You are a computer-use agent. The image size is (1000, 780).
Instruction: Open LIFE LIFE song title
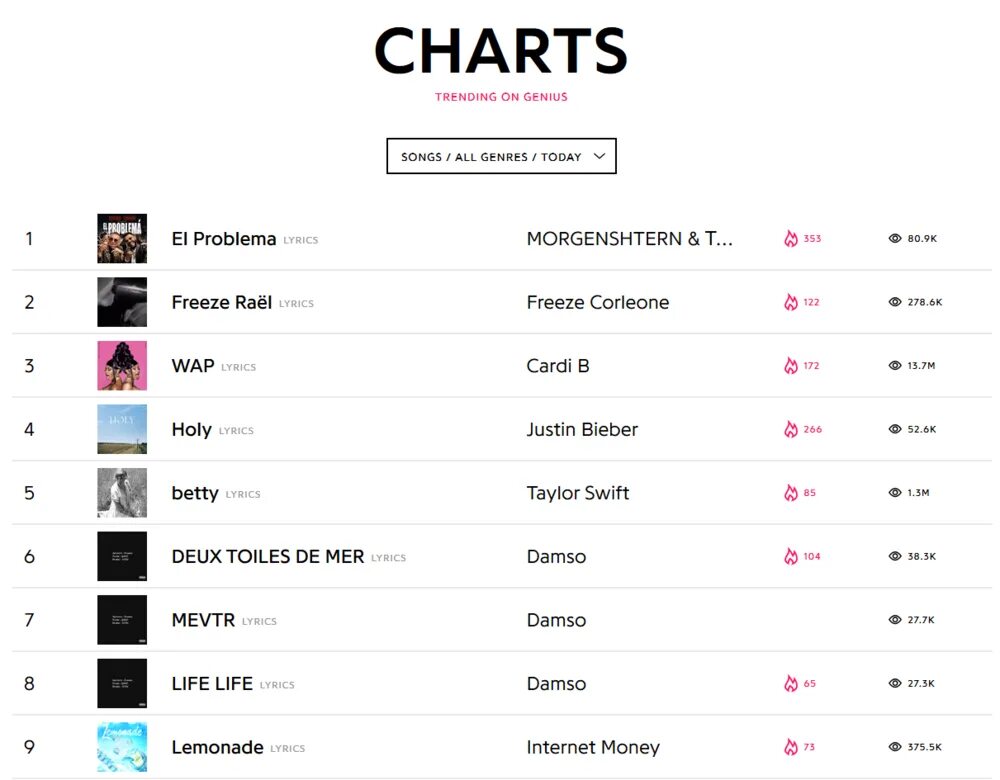coord(212,684)
